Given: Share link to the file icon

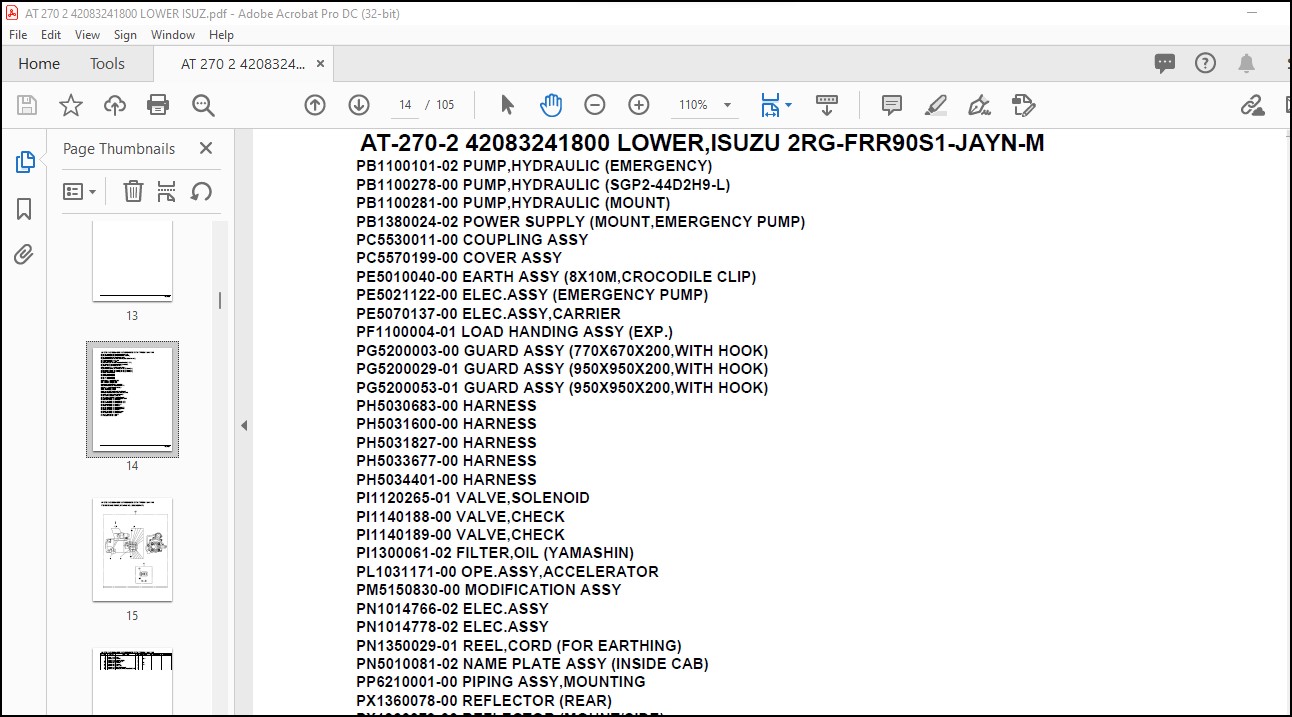Looking at the screenshot, I should point(1252,105).
